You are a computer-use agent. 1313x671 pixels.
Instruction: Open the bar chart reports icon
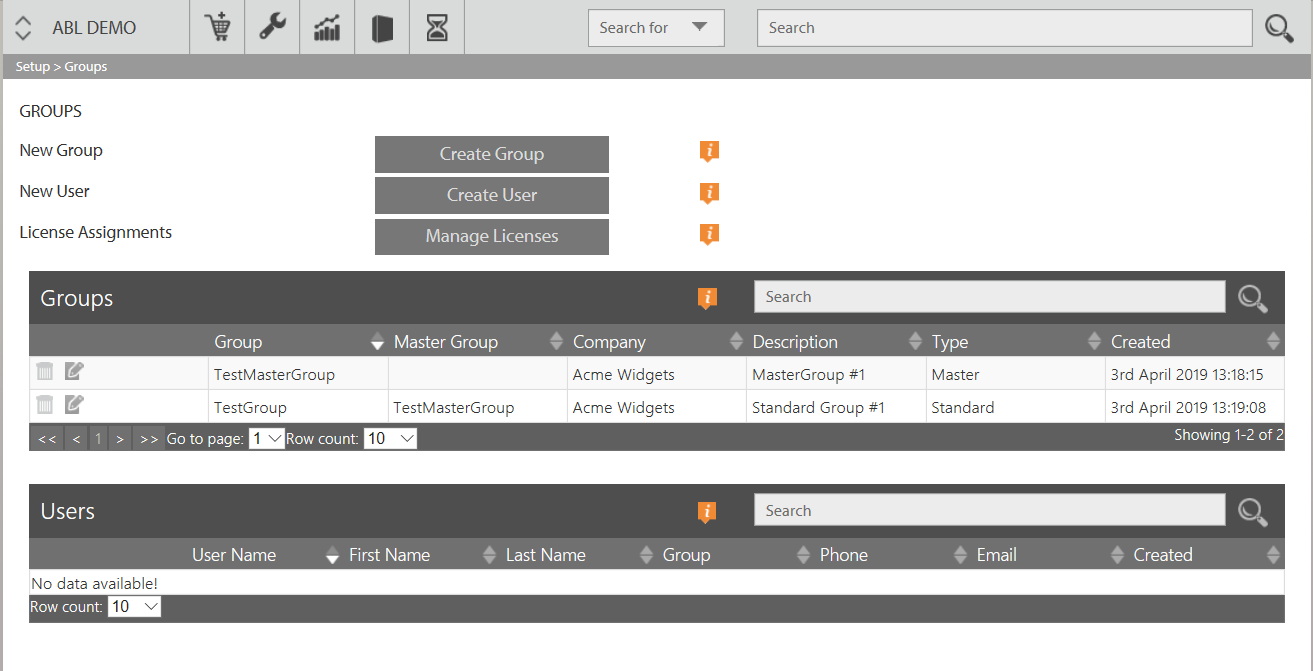coord(327,27)
